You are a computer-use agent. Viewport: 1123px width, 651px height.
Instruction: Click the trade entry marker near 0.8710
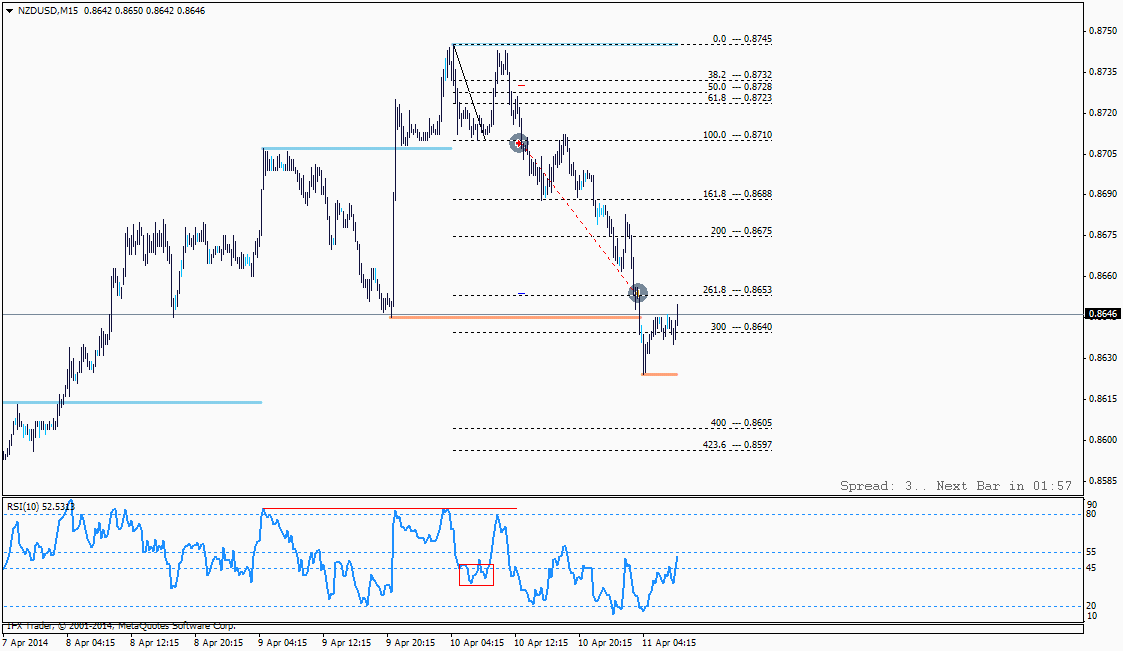519,143
